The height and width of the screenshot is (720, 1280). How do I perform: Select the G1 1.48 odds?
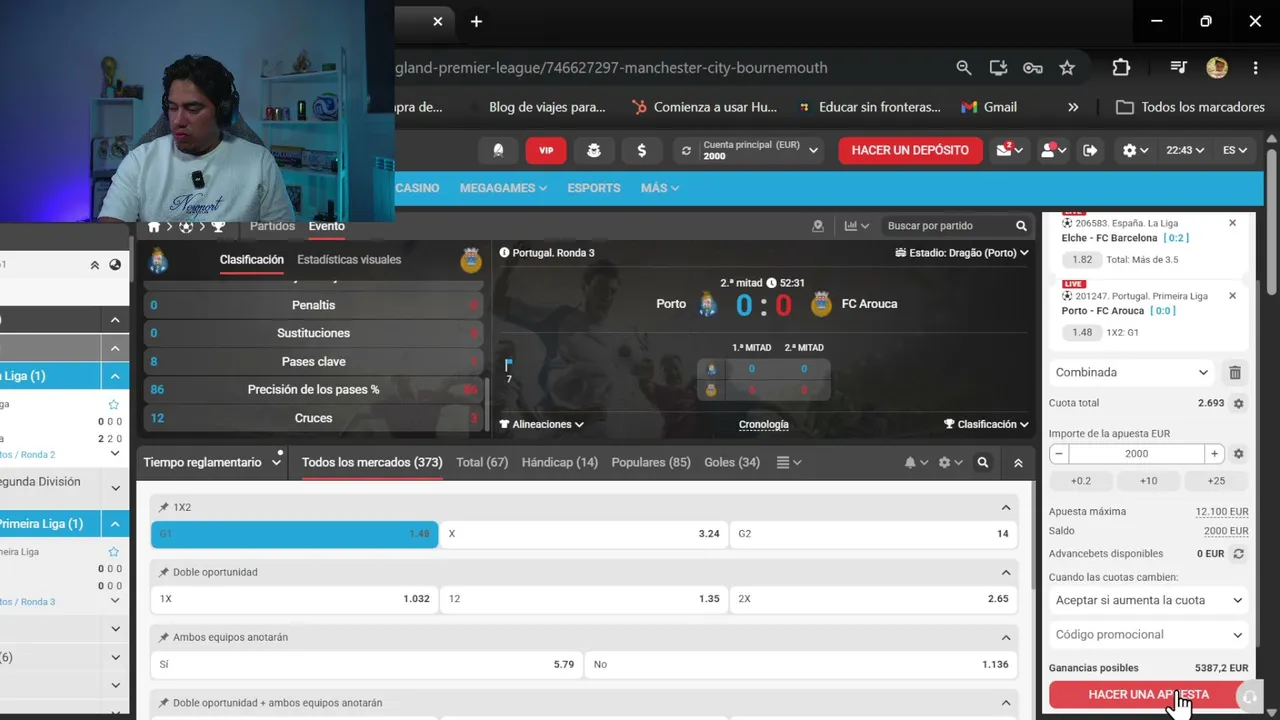(294, 534)
